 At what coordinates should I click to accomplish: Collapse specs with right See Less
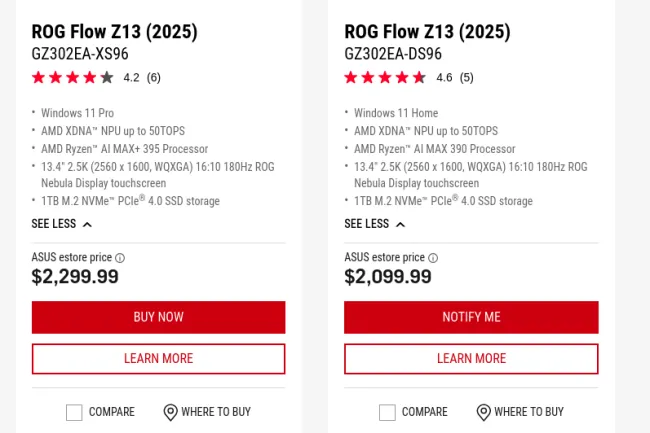(367, 224)
